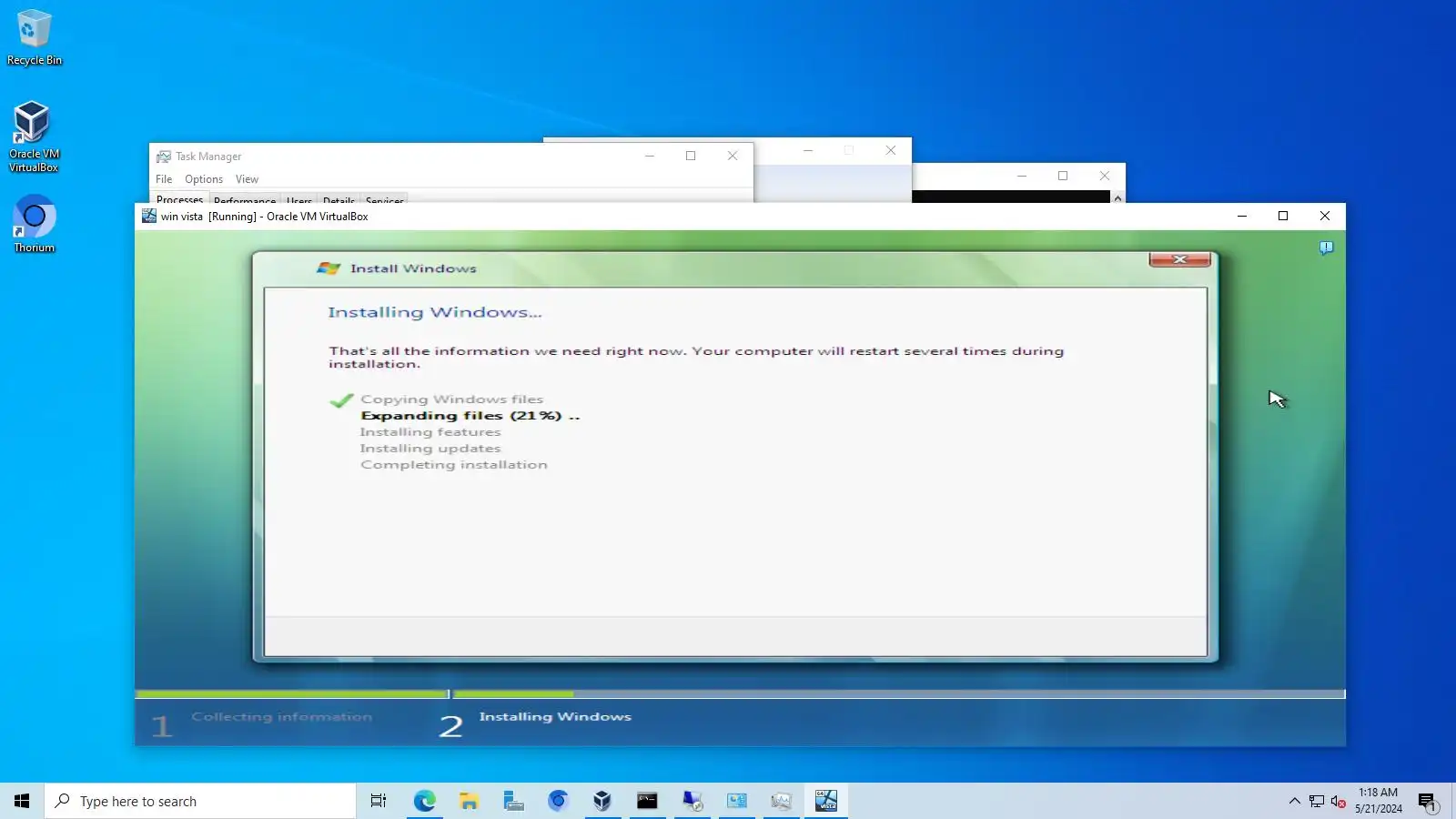Click the 'Installing features' step

(x=430, y=432)
